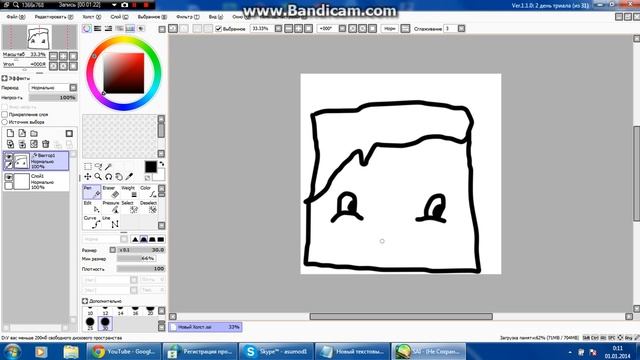Select the Eraser tool
640x360 pixels.
tap(110, 192)
